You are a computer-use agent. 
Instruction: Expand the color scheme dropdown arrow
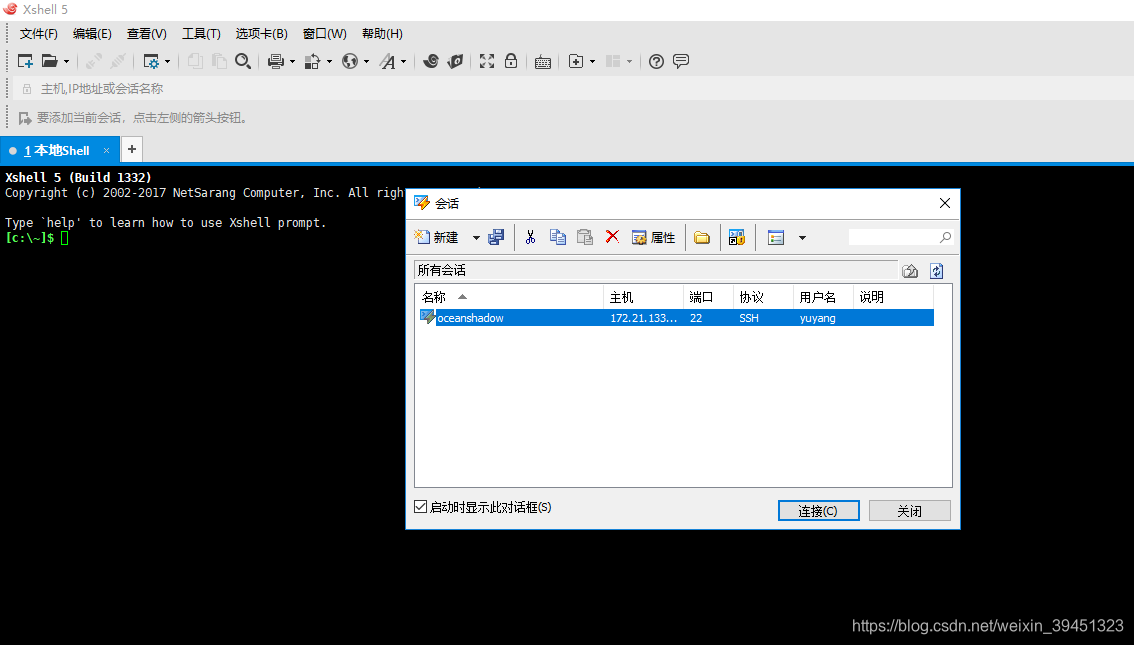pos(329,61)
